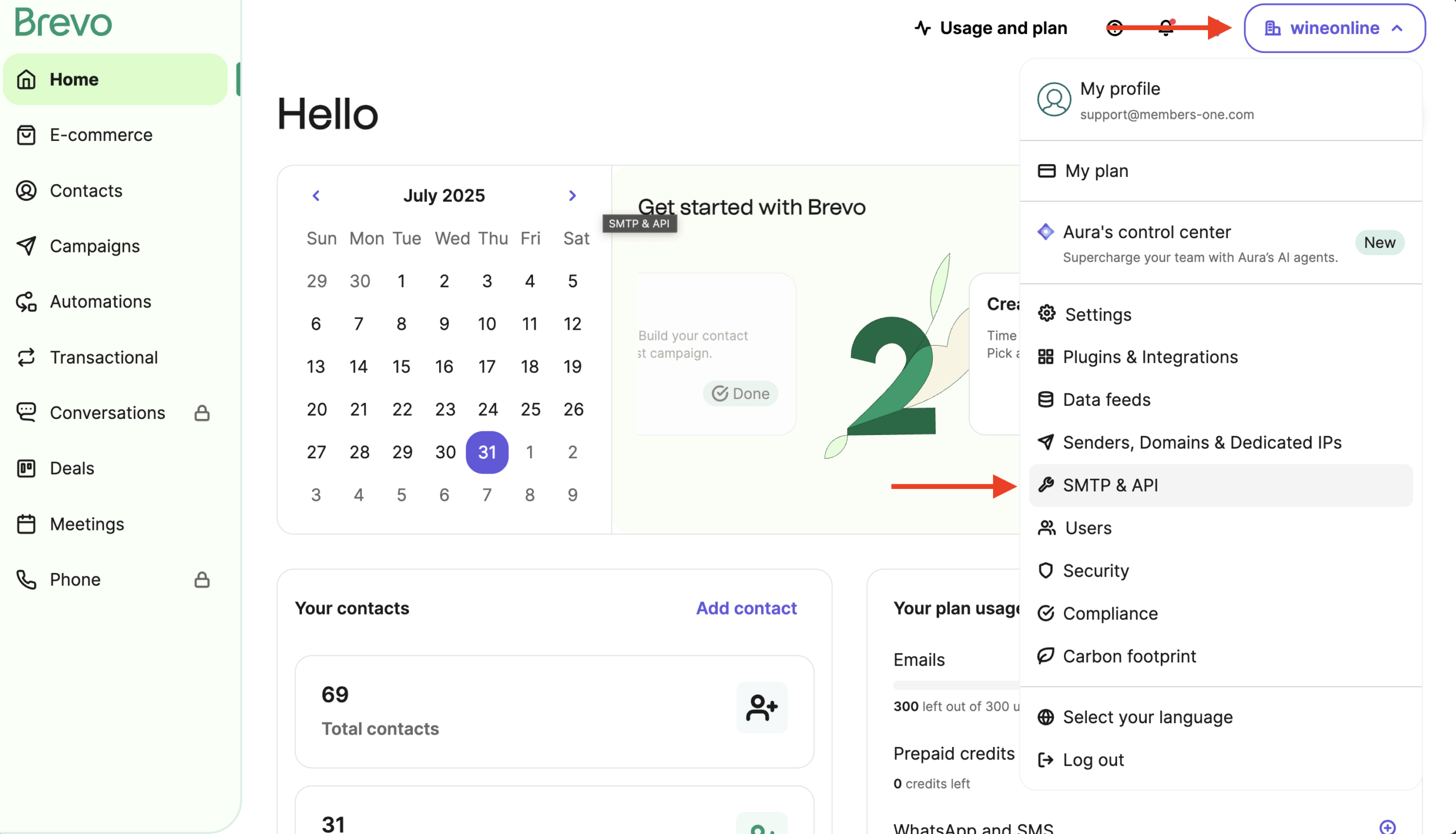Click the Brevo logo
1456x834 pixels.
(x=63, y=23)
